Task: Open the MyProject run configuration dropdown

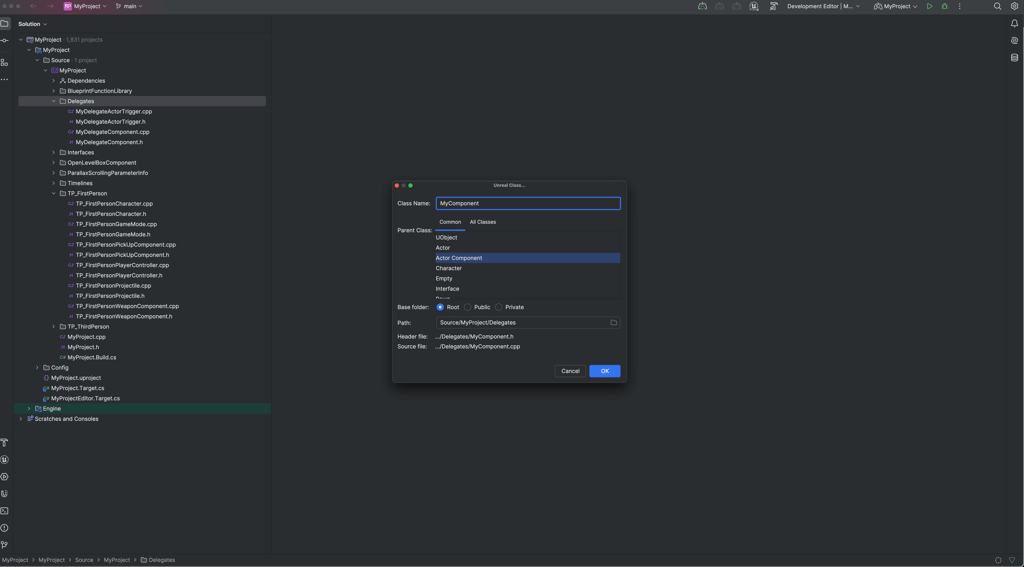Action: pyautogui.click(x=896, y=7)
